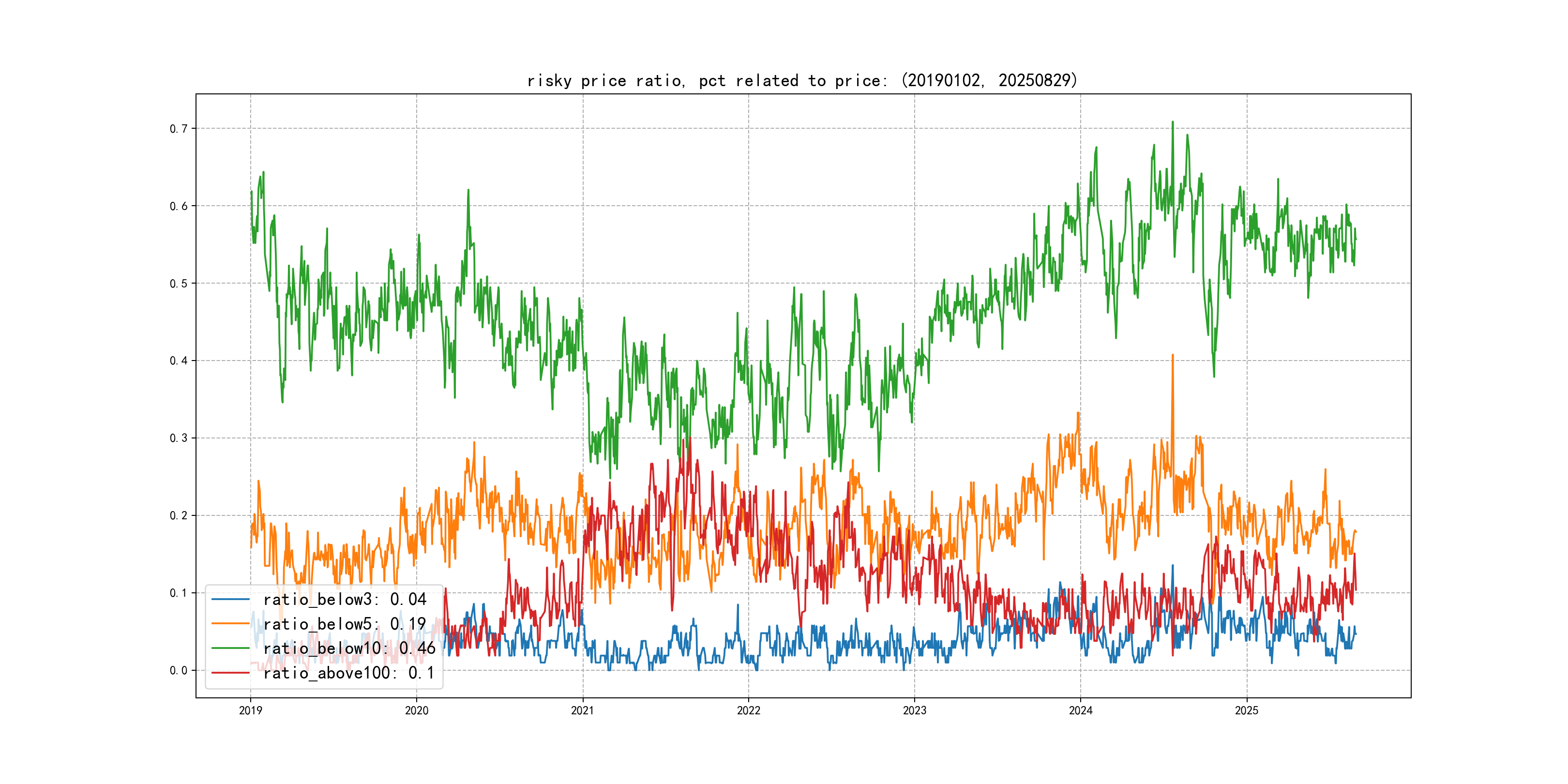
Task: Click the 0.3 y-axis tick label
Action: coord(179,438)
